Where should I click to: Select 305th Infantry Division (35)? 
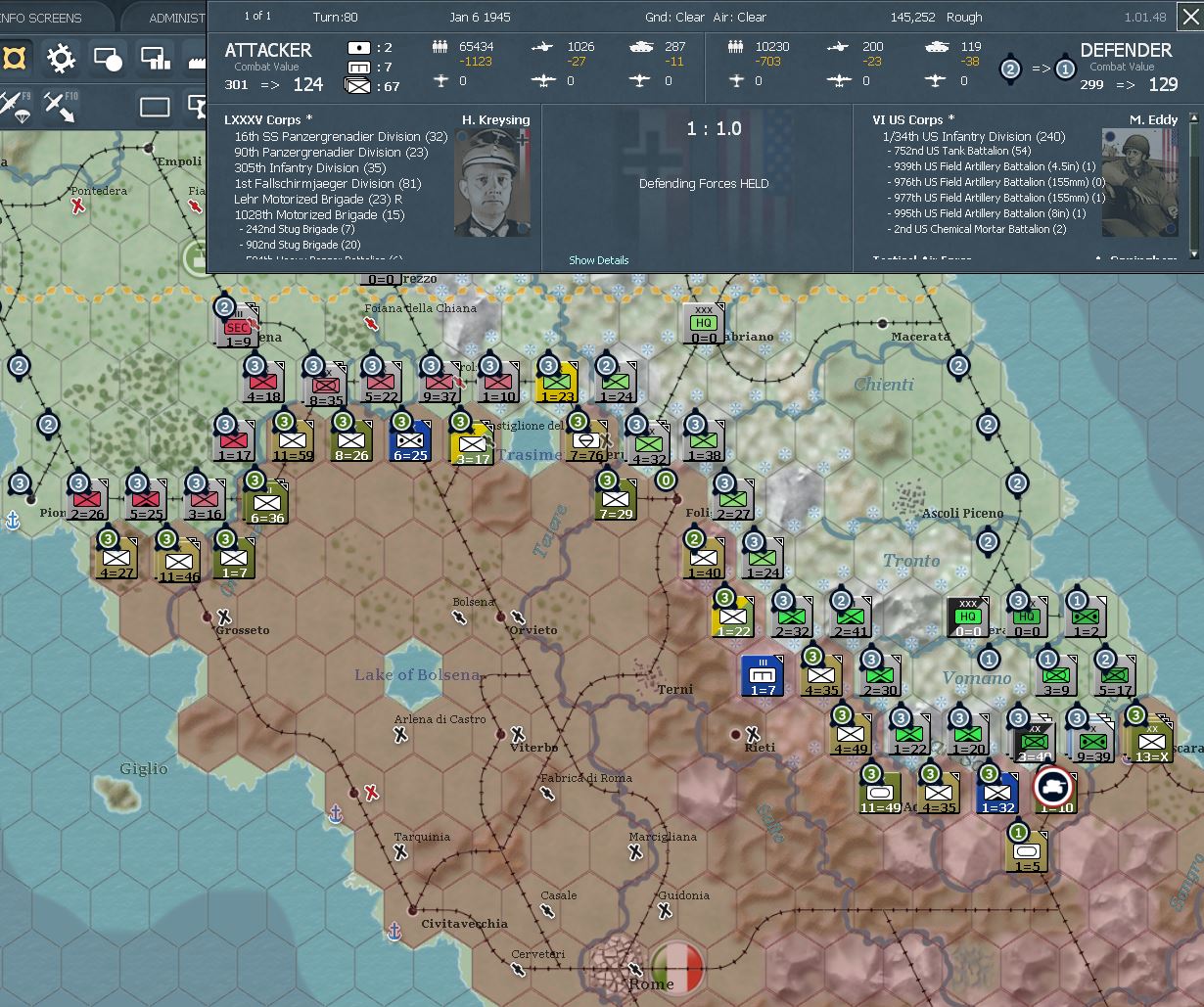[310, 168]
